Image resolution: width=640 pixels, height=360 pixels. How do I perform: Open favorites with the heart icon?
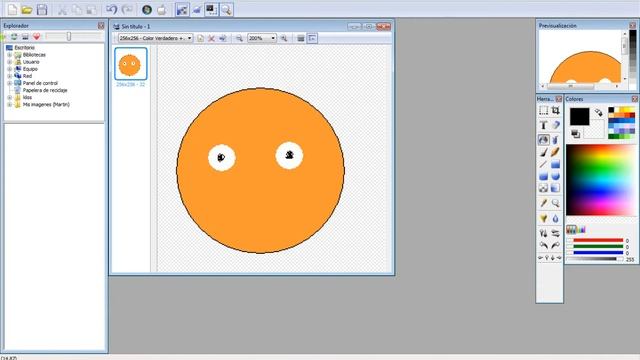click(36, 37)
